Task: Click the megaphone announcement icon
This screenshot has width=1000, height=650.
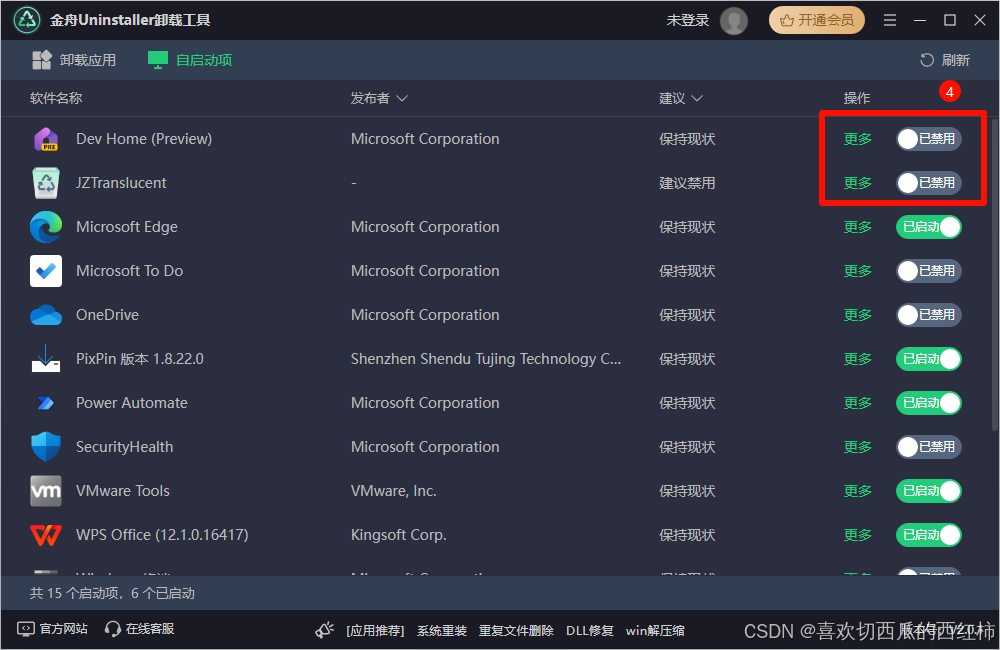Action: pyautogui.click(x=325, y=630)
